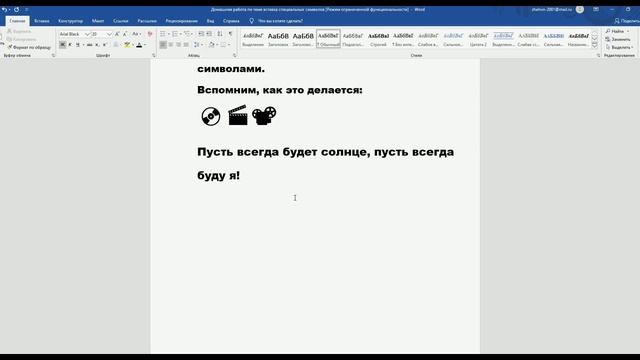Increase font size with the grow icon

[117, 34]
